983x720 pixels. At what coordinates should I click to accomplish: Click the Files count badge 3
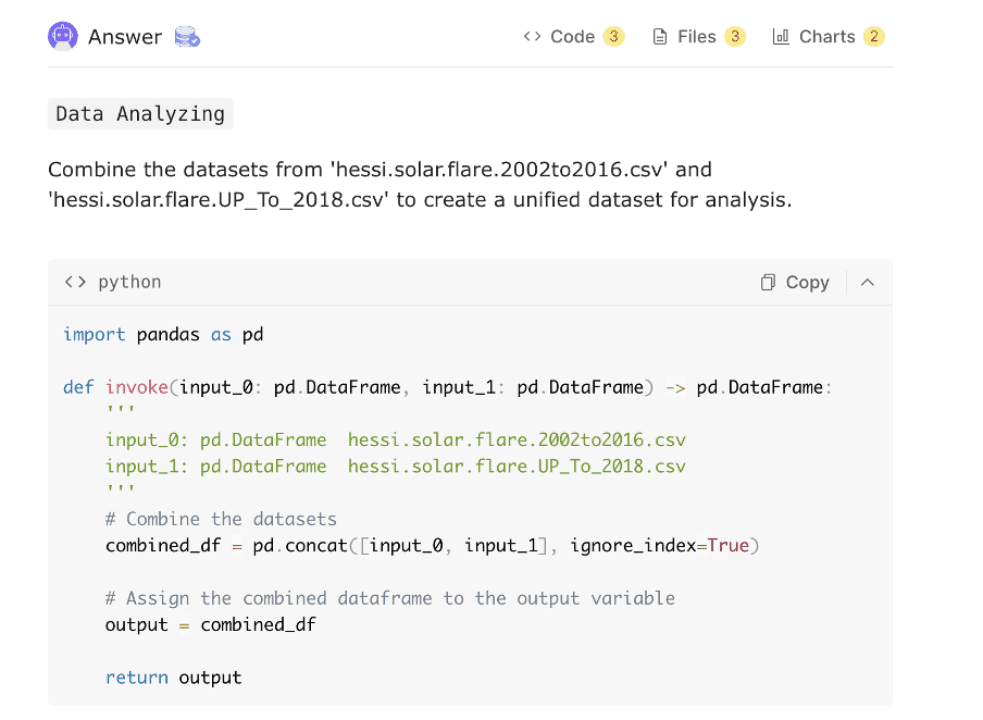coord(735,36)
